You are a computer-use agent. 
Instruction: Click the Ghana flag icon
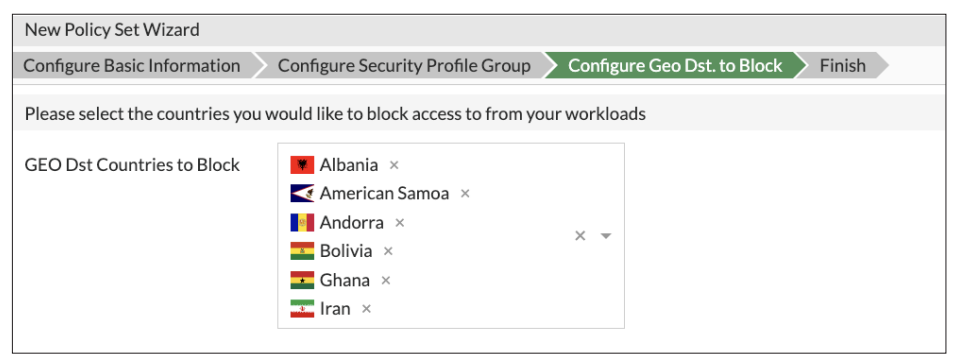302,280
